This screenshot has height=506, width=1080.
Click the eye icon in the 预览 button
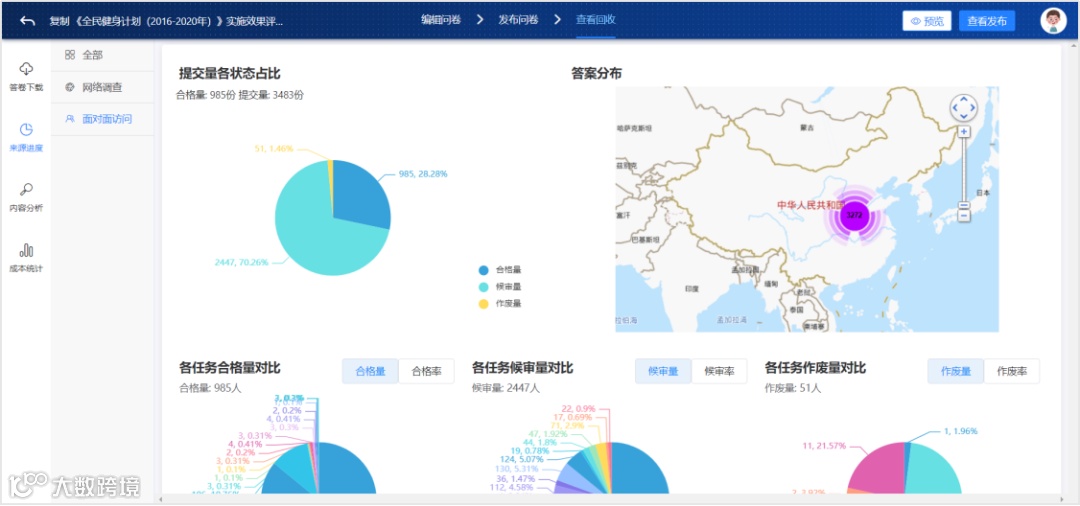(x=915, y=21)
